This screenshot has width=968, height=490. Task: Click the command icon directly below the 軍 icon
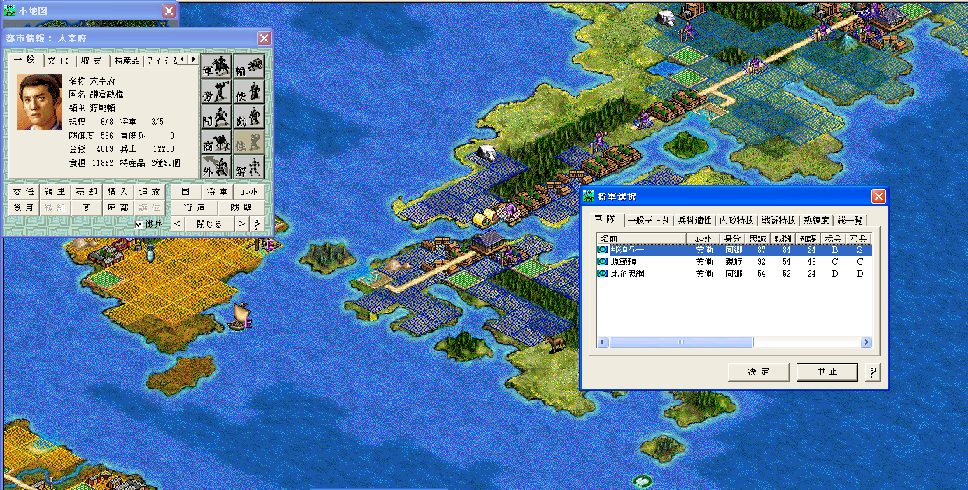pyautogui.click(x=217, y=91)
